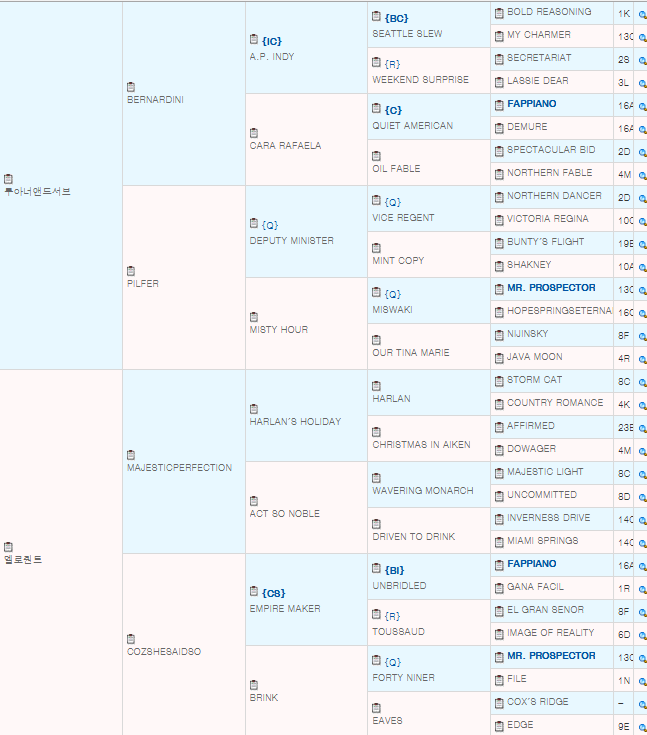This screenshot has height=735, width=647.
Task: Click the clipboard icon above EAVES
Action: 376,707
